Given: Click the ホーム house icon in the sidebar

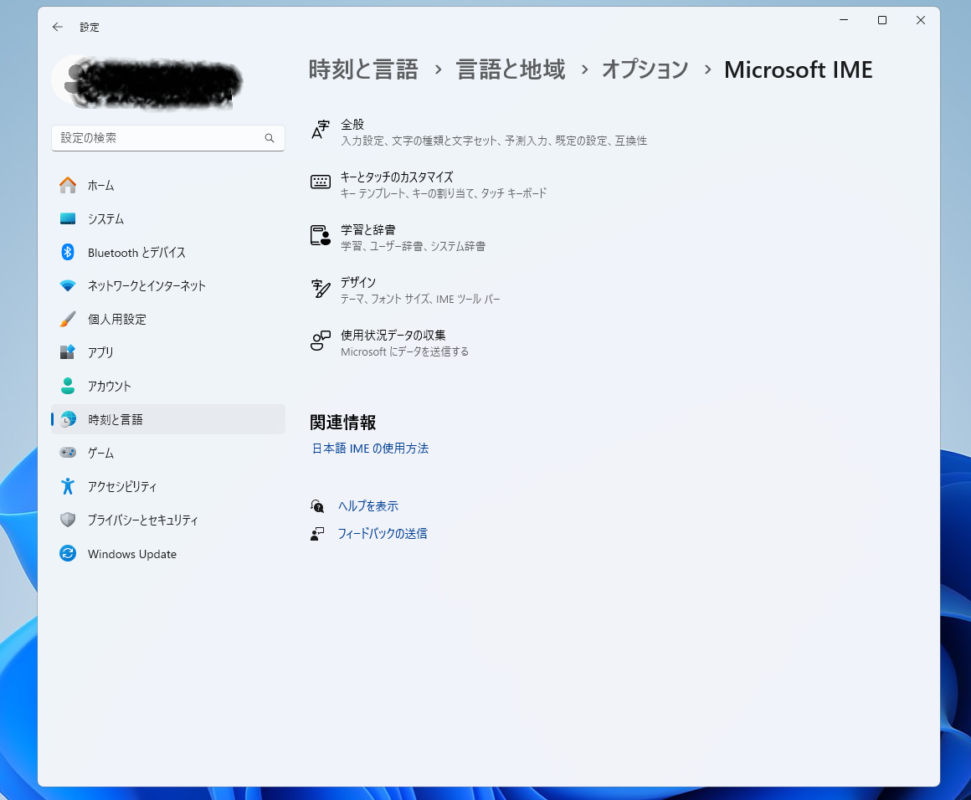Looking at the screenshot, I should click(x=67, y=185).
